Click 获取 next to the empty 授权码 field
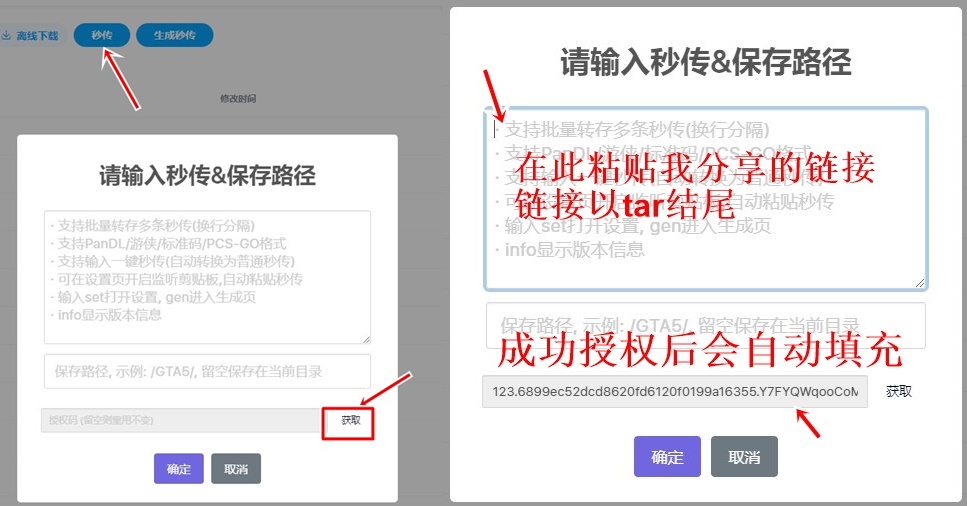 point(351,420)
